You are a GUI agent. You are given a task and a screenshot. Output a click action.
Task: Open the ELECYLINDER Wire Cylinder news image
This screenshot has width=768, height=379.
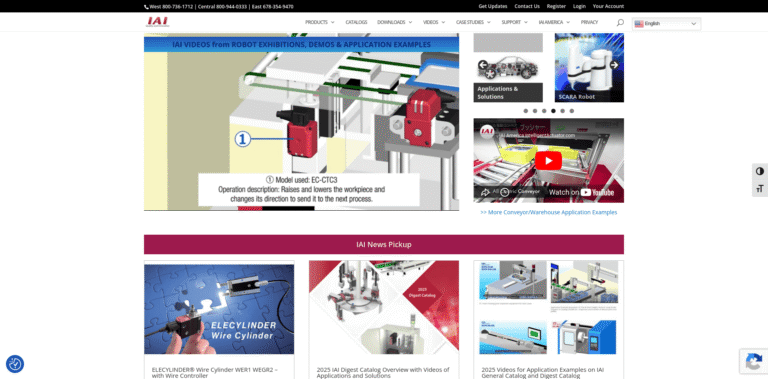pos(219,309)
